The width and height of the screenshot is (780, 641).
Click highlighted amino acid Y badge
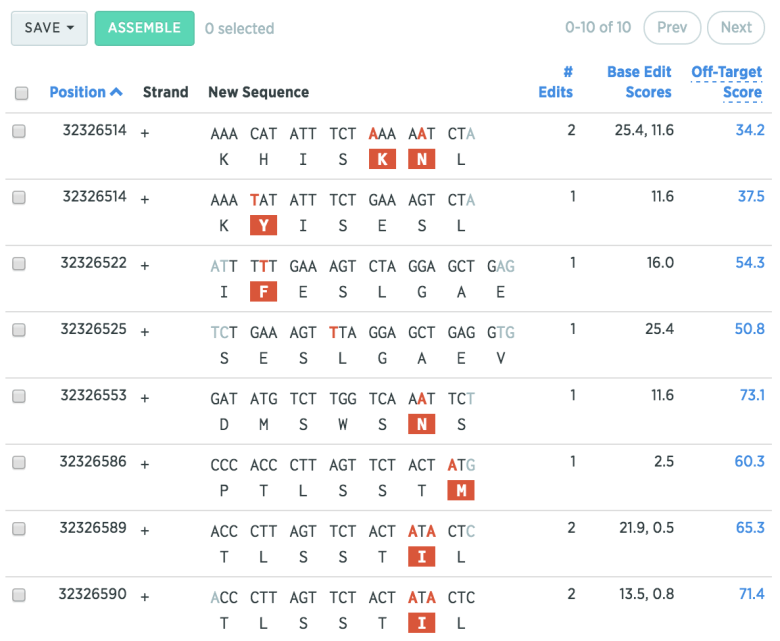pyautogui.click(x=263, y=225)
